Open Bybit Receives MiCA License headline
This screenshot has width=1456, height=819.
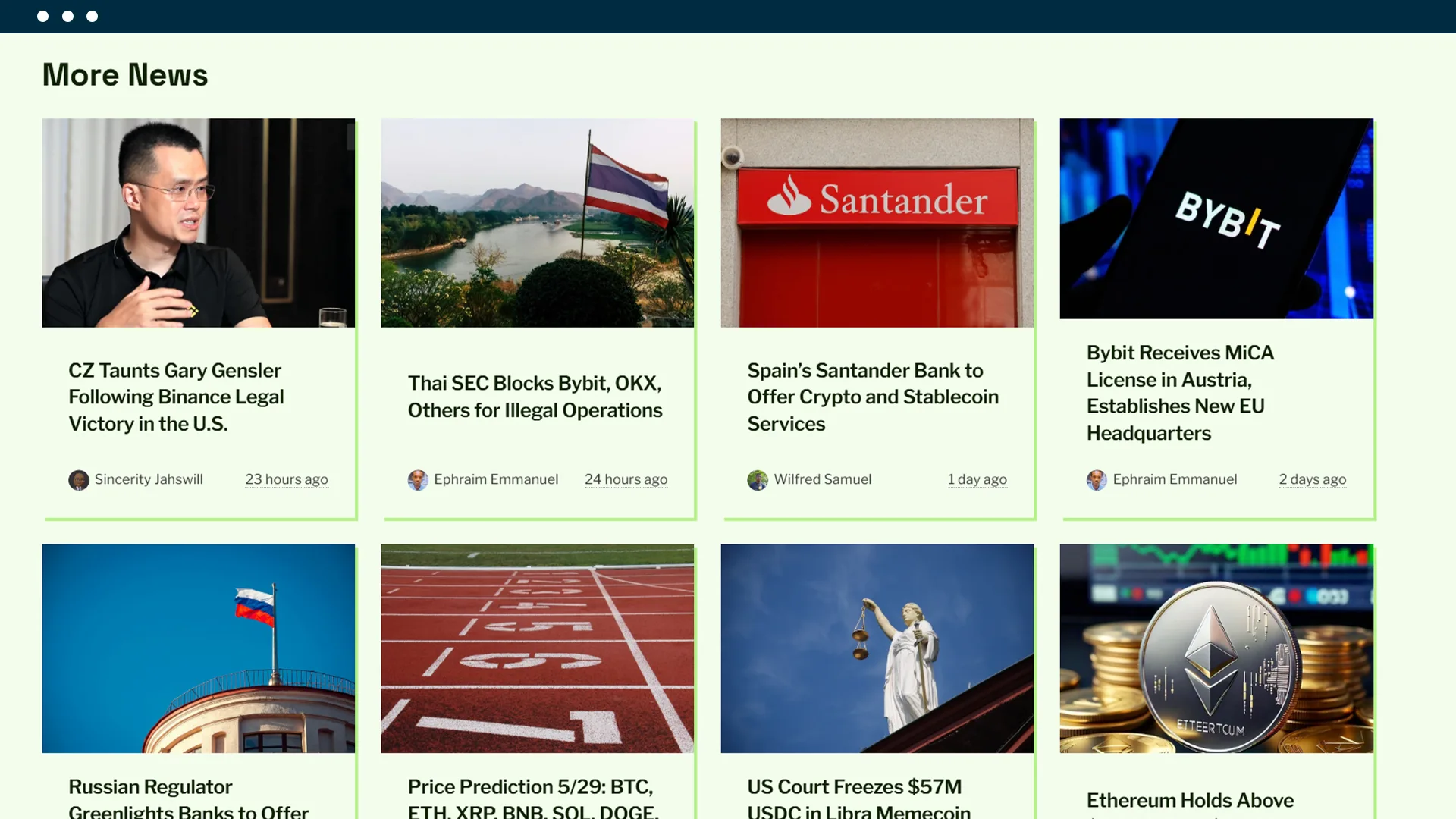coord(1180,393)
